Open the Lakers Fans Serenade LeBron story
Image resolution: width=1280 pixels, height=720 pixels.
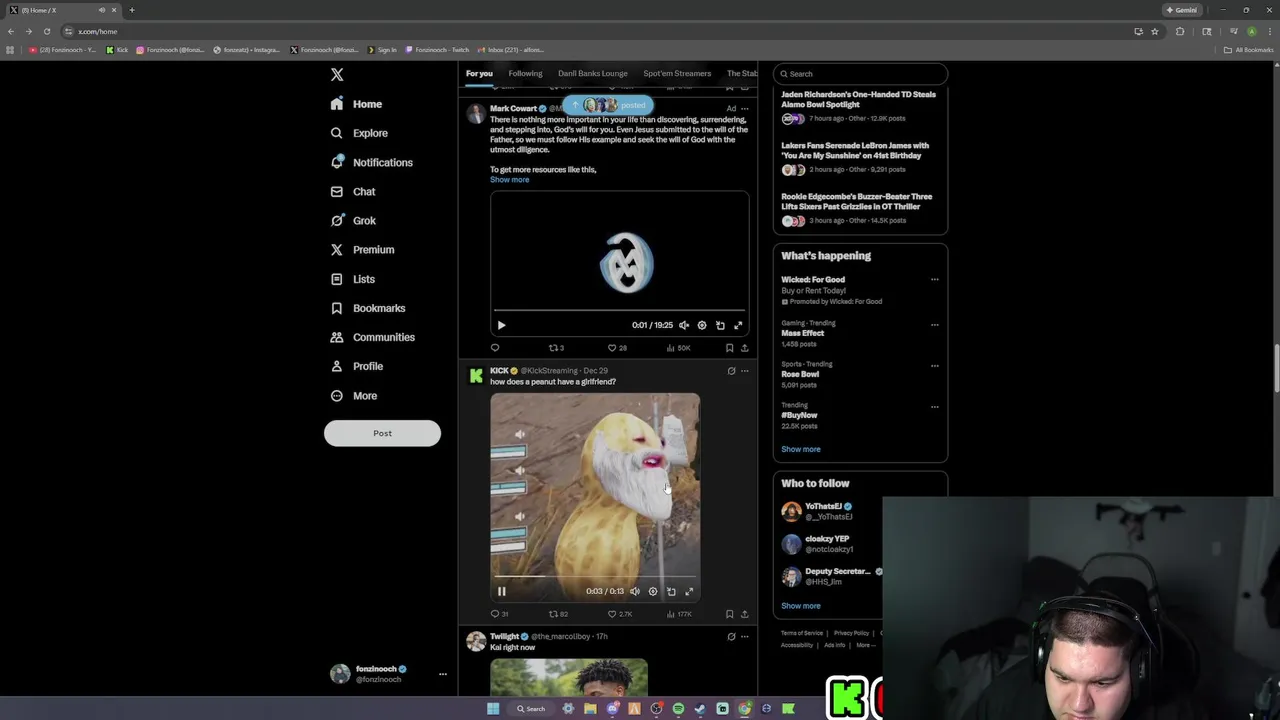[860, 158]
